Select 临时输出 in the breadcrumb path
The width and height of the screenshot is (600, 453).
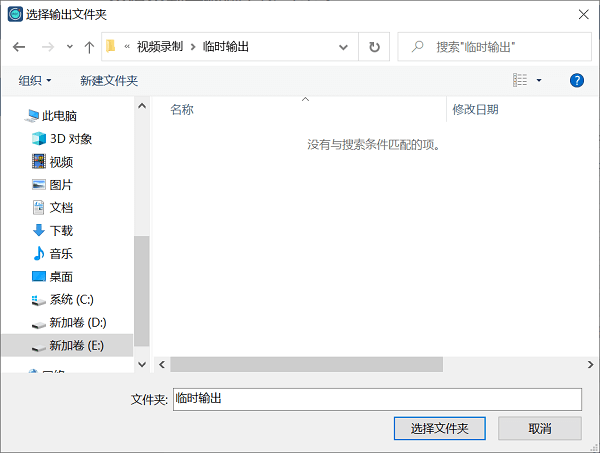point(226,47)
